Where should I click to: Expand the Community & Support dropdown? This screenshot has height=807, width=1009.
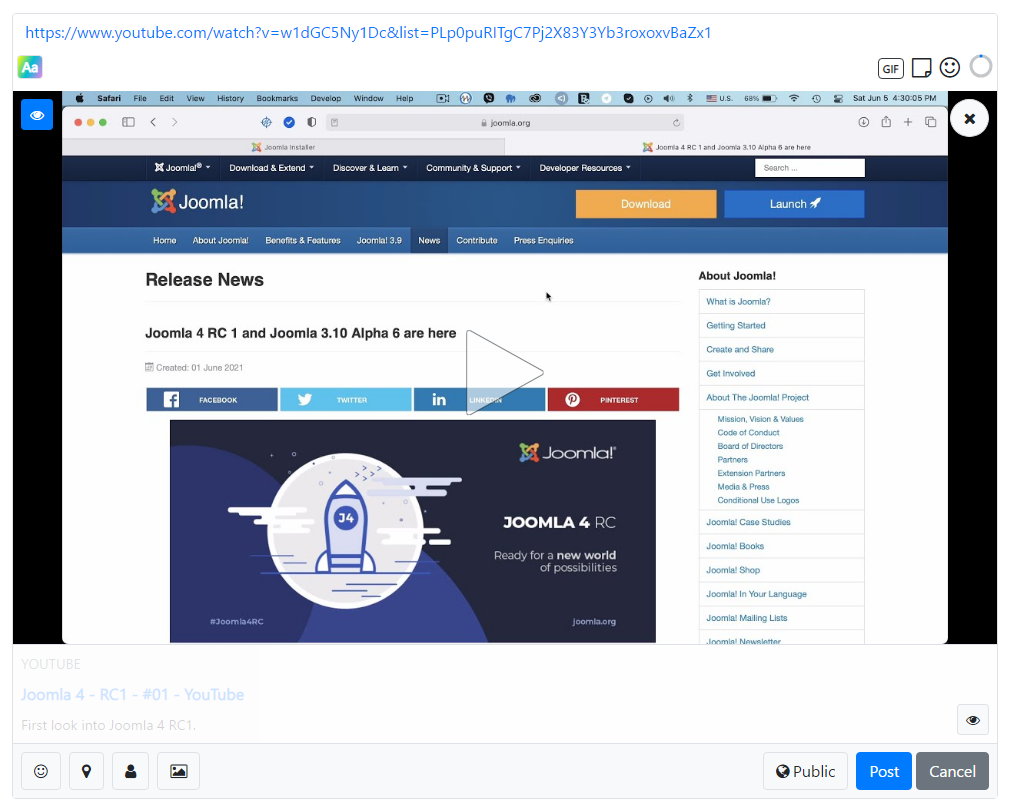[473, 168]
